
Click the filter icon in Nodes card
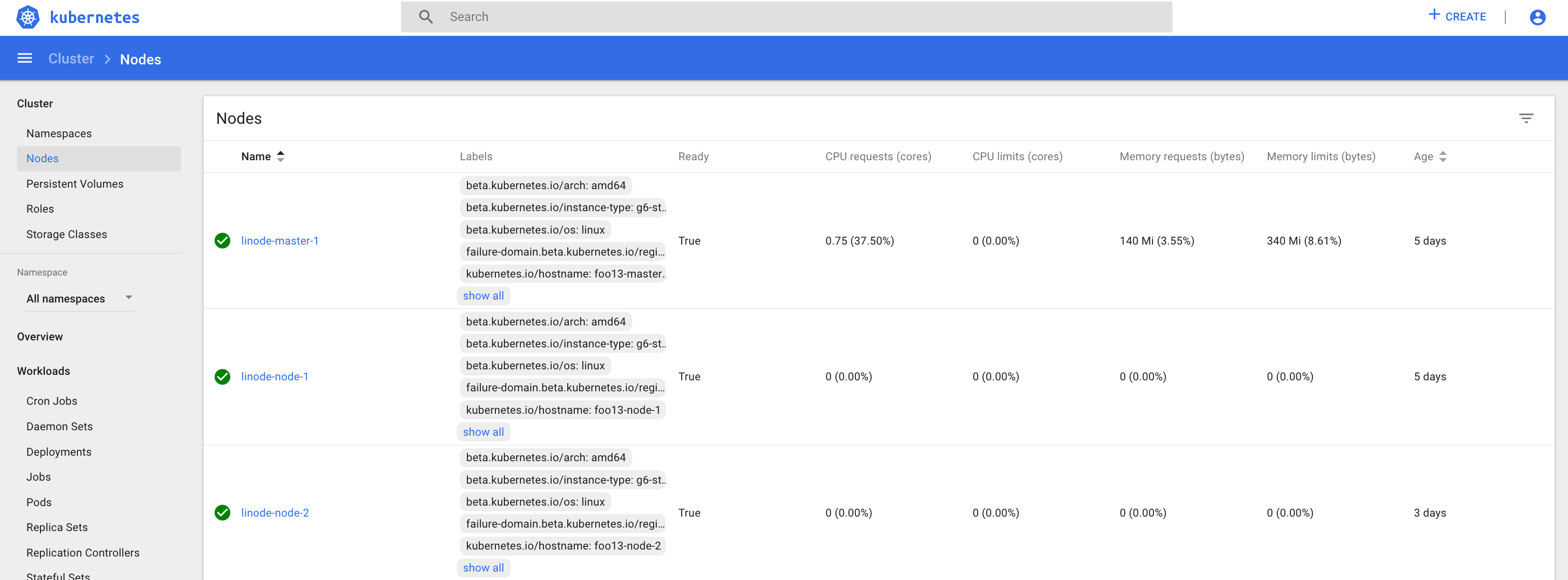[x=1526, y=118]
